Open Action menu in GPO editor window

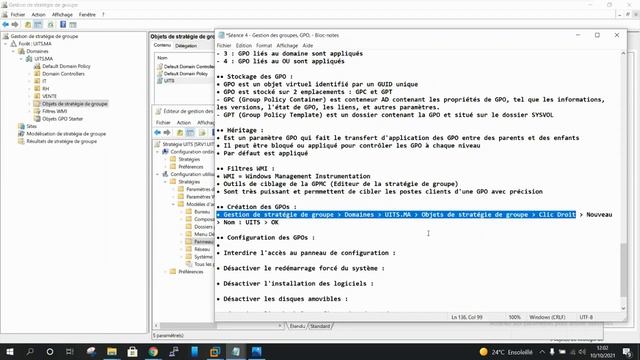pyautogui.click(x=184, y=122)
